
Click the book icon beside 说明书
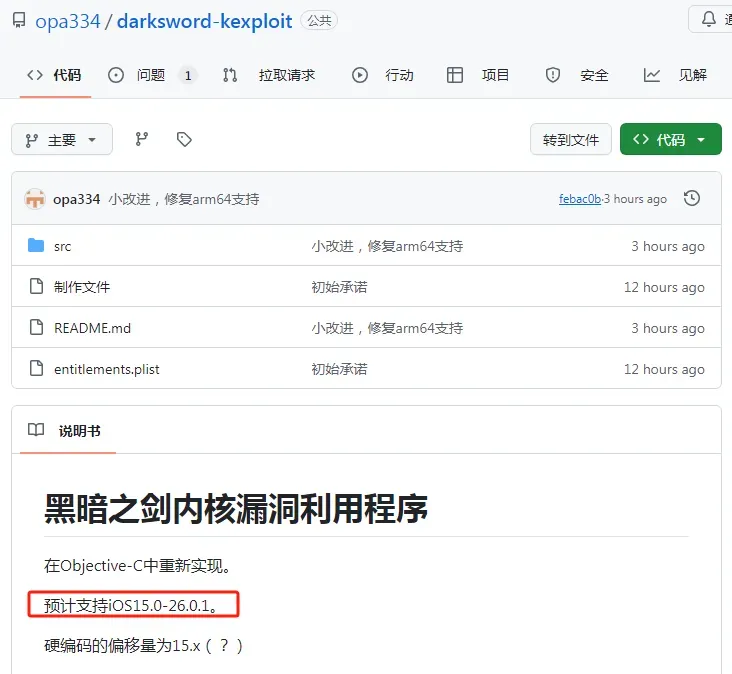[36, 429]
